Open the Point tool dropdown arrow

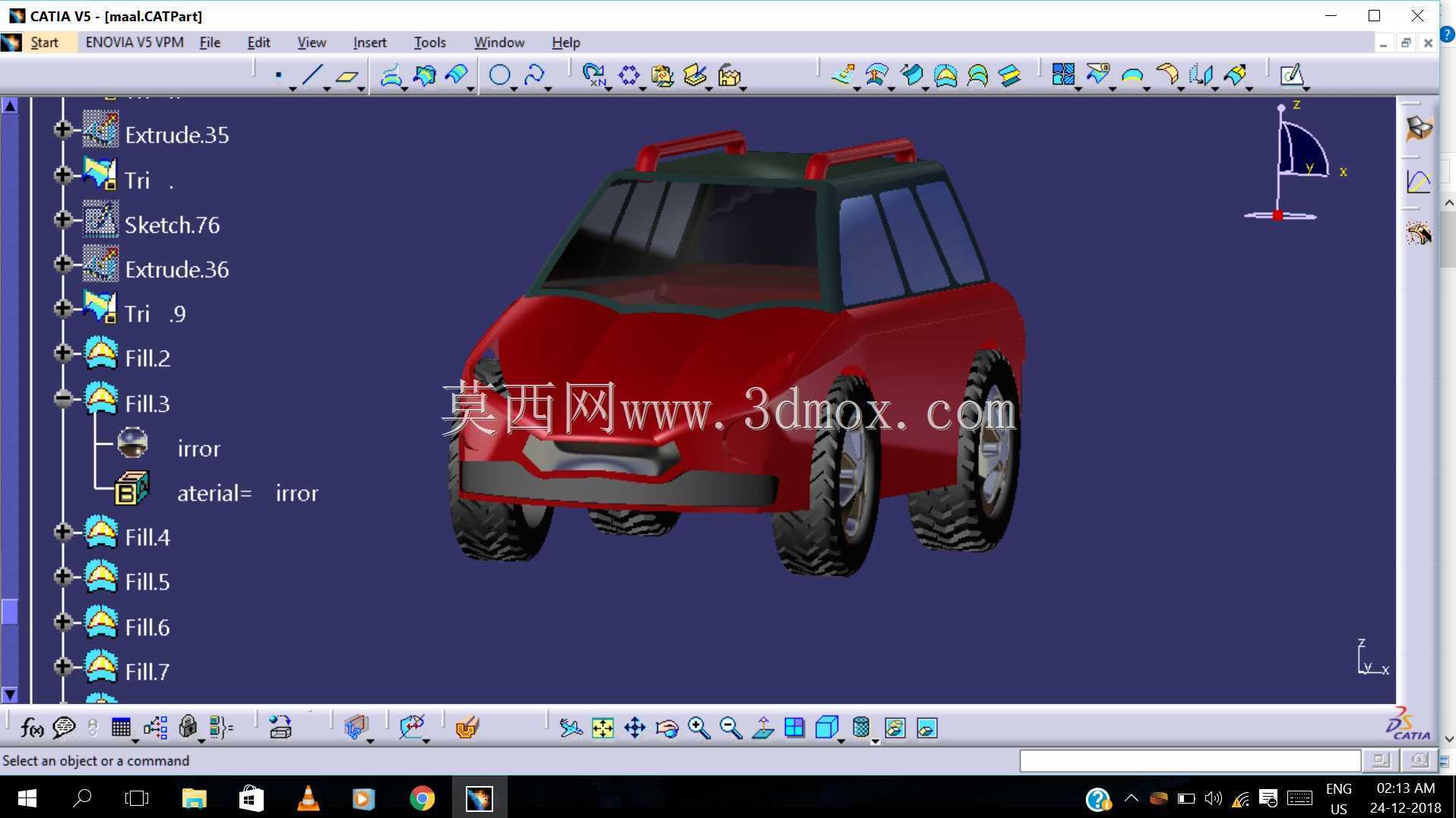(x=293, y=89)
